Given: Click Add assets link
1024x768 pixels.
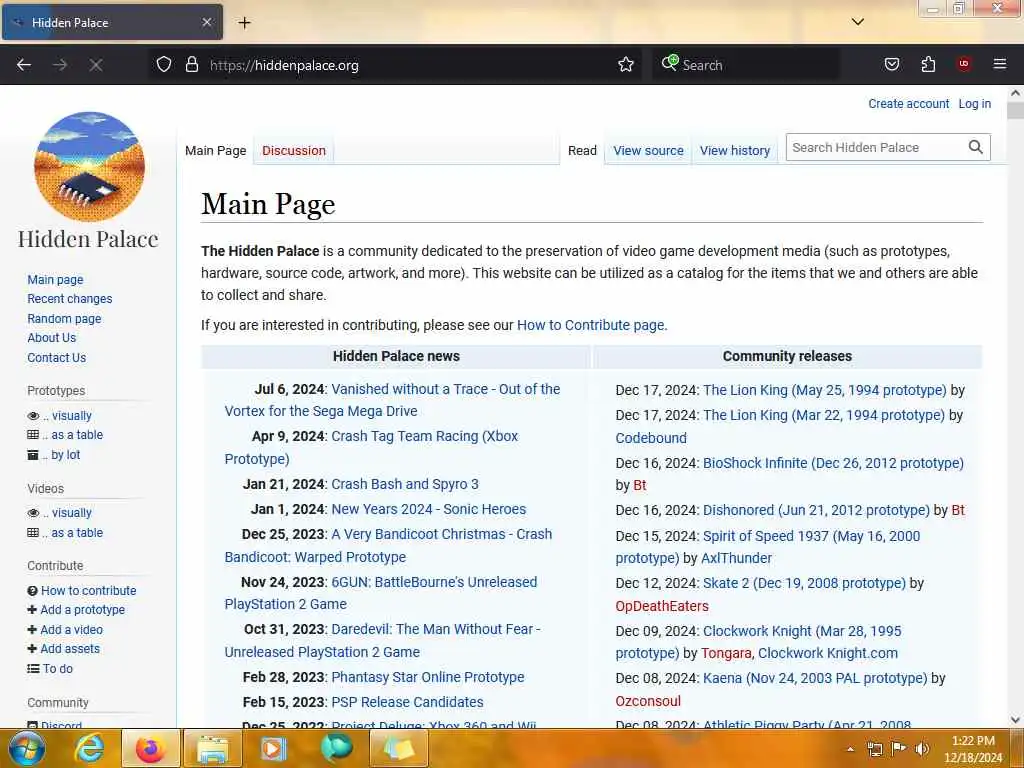Looking at the screenshot, I should click(70, 648).
